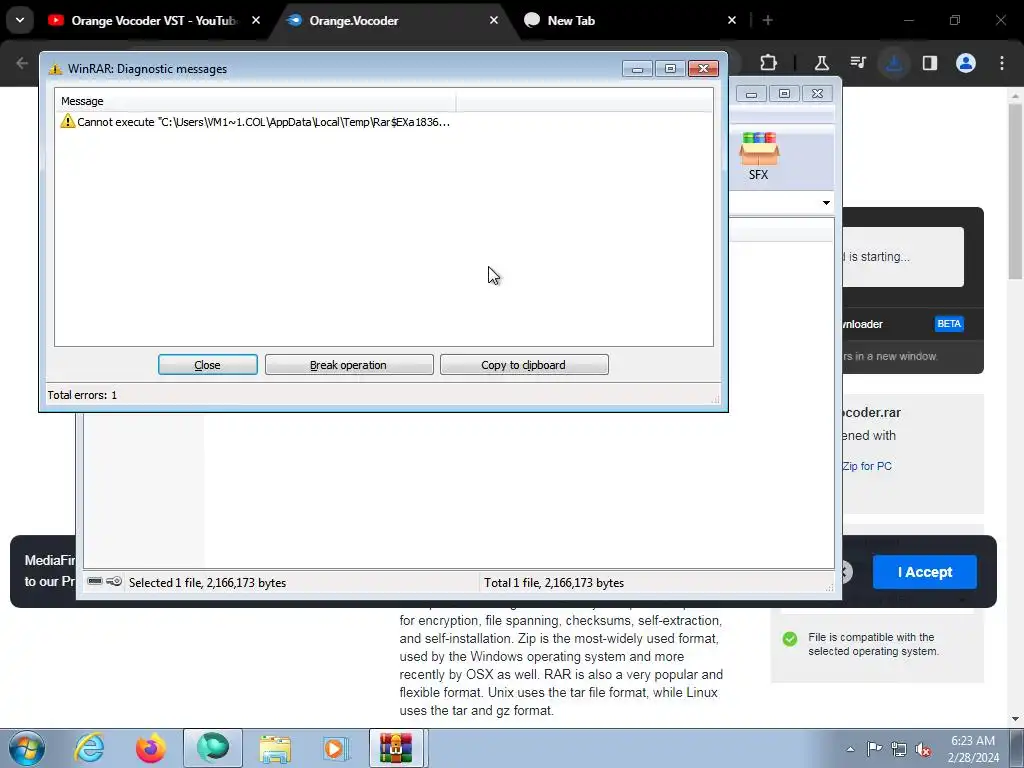Open the WinRAR path dropdown arrow
Screen dimensions: 1024x768
pyautogui.click(x=826, y=202)
